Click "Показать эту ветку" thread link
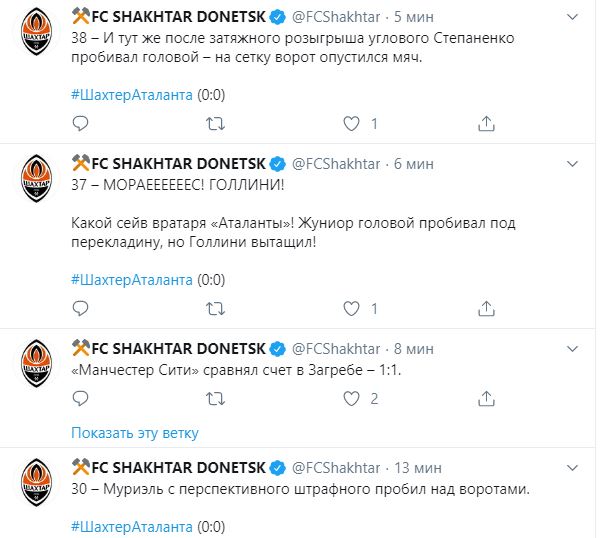The image size is (600, 538). coord(135,433)
